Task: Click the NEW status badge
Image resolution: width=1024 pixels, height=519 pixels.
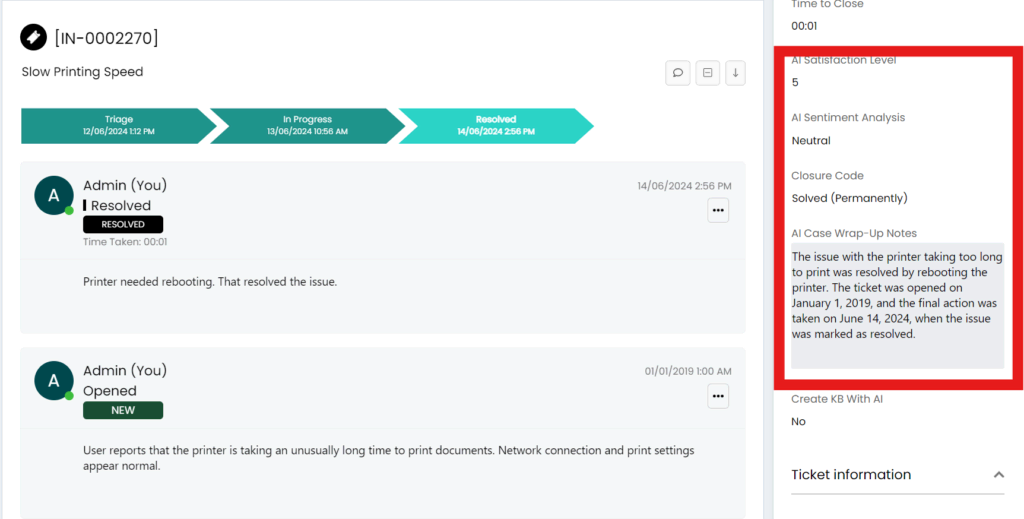Action: point(123,410)
